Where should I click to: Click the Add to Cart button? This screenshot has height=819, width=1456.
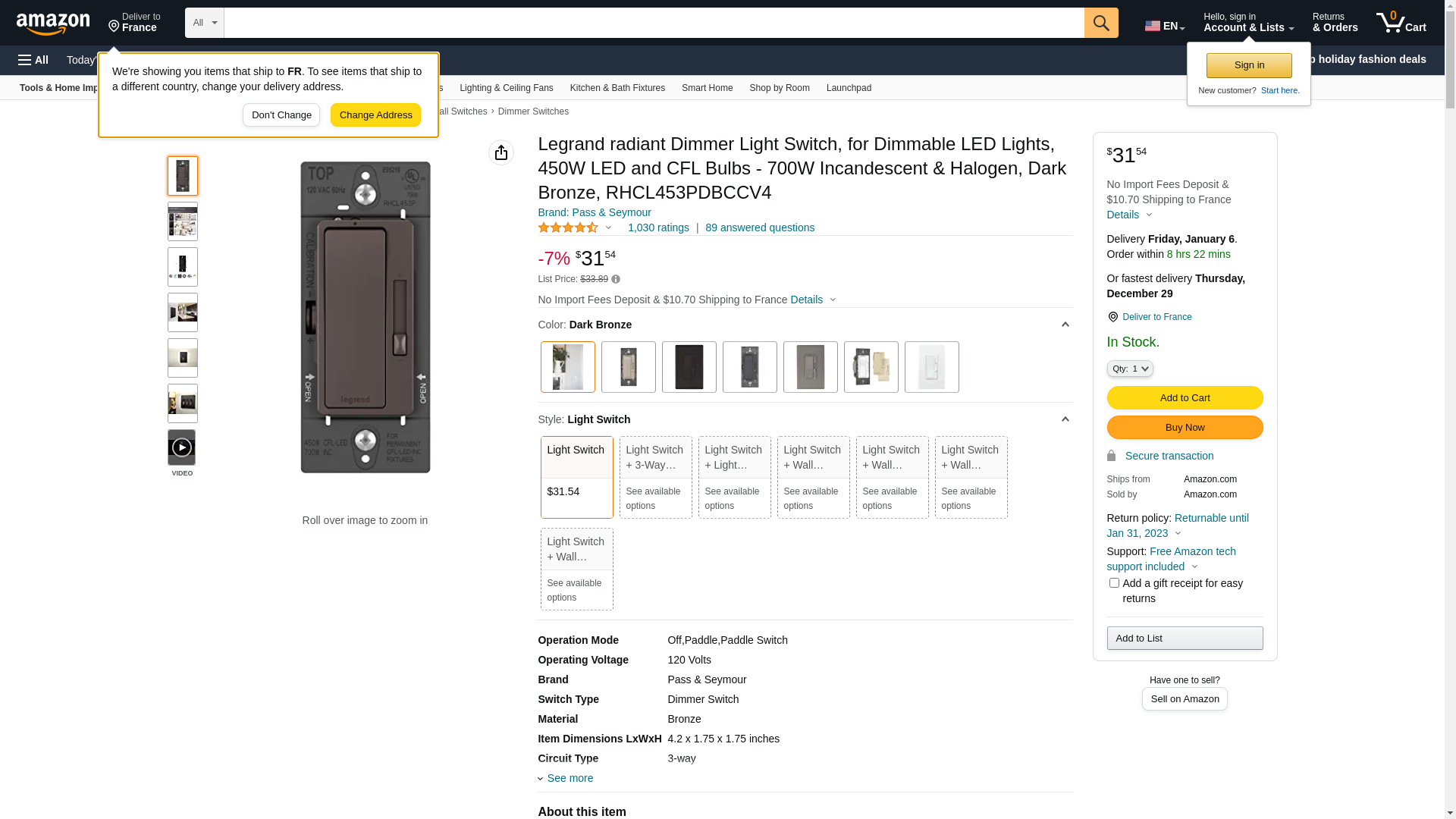[1185, 397]
